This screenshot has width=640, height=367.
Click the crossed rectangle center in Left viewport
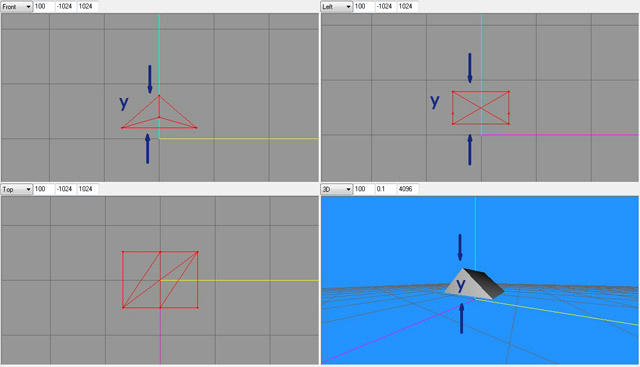[481, 108]
